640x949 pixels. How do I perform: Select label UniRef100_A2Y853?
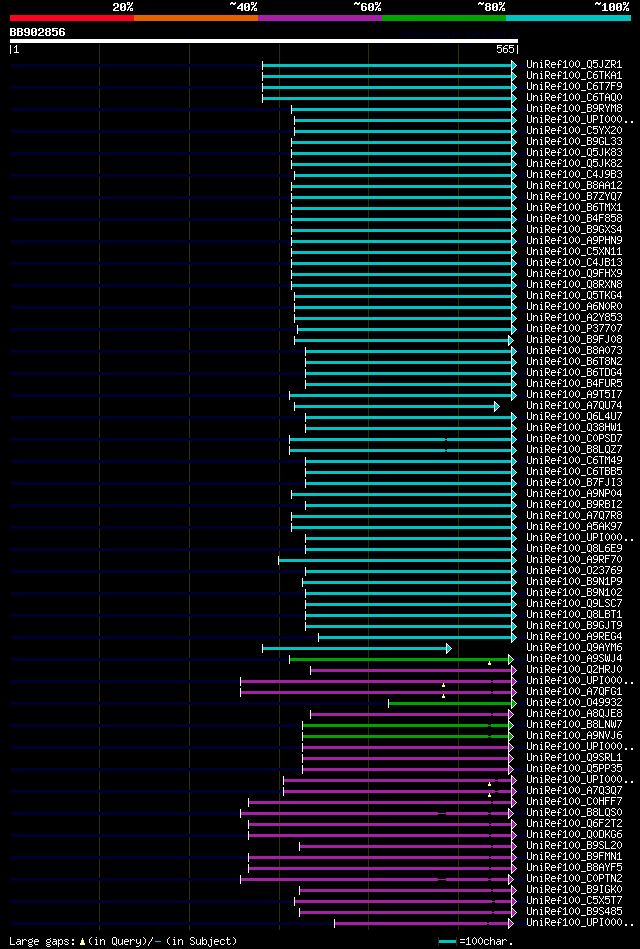[575, 317]
